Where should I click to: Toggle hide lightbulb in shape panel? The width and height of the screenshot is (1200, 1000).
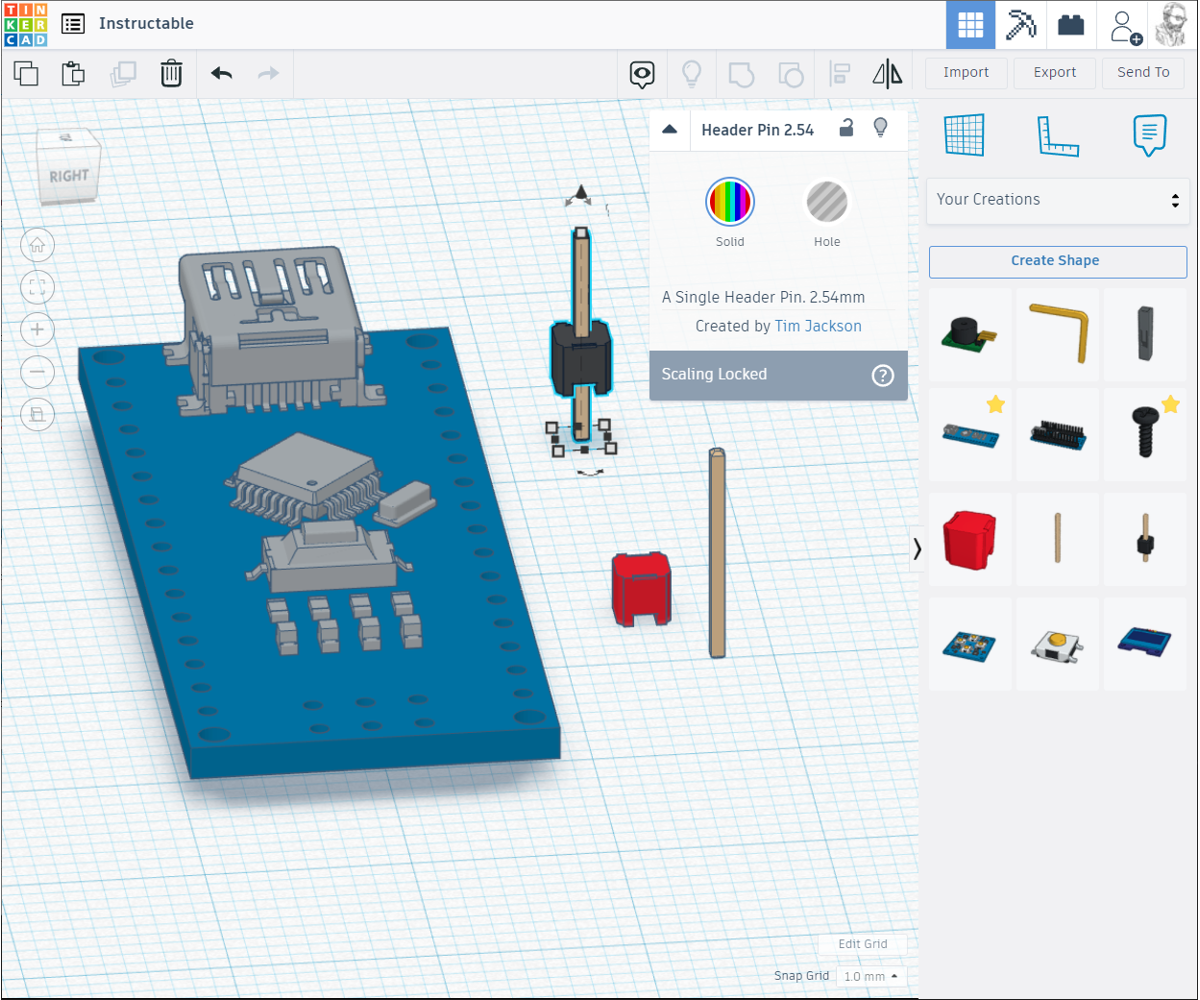click(x=881, y=127)
